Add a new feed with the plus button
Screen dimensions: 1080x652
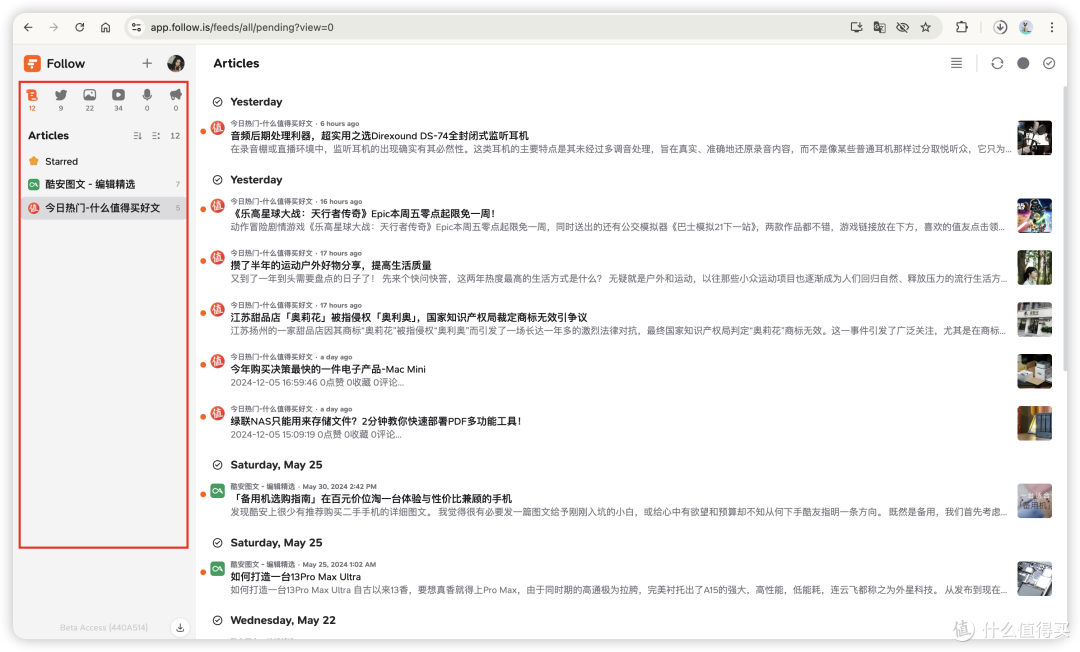(147, 63)
